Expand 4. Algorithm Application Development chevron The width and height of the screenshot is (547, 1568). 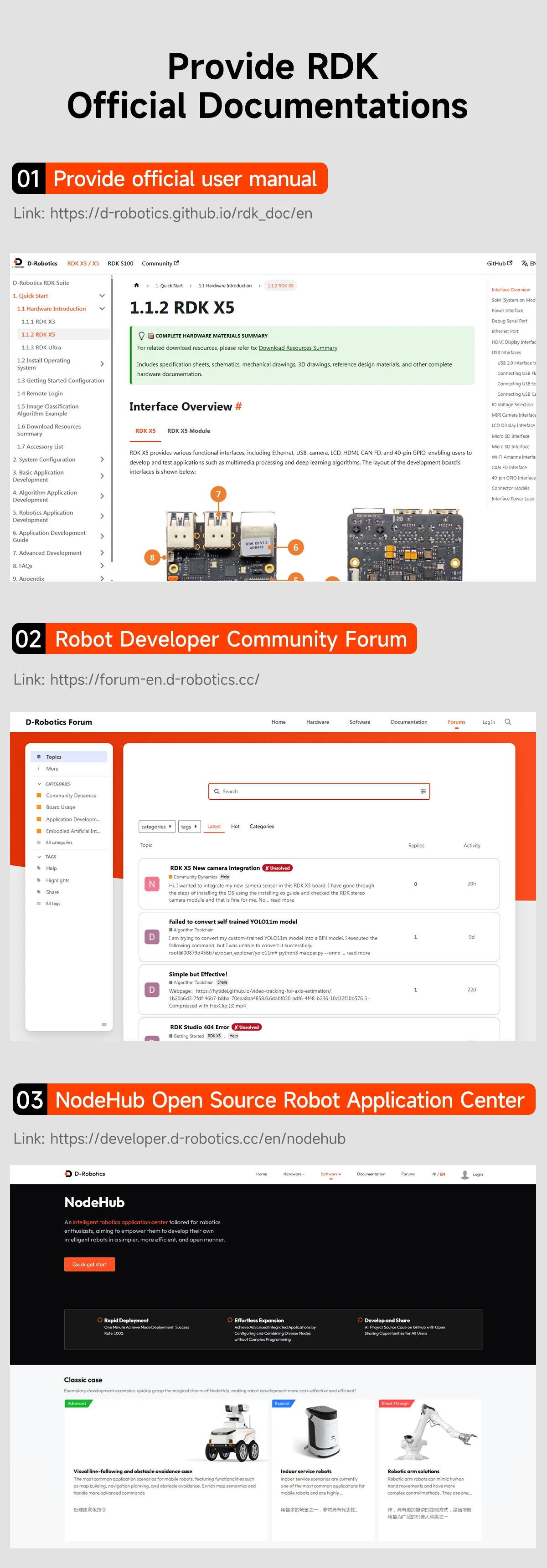click(x=102, y=496)
